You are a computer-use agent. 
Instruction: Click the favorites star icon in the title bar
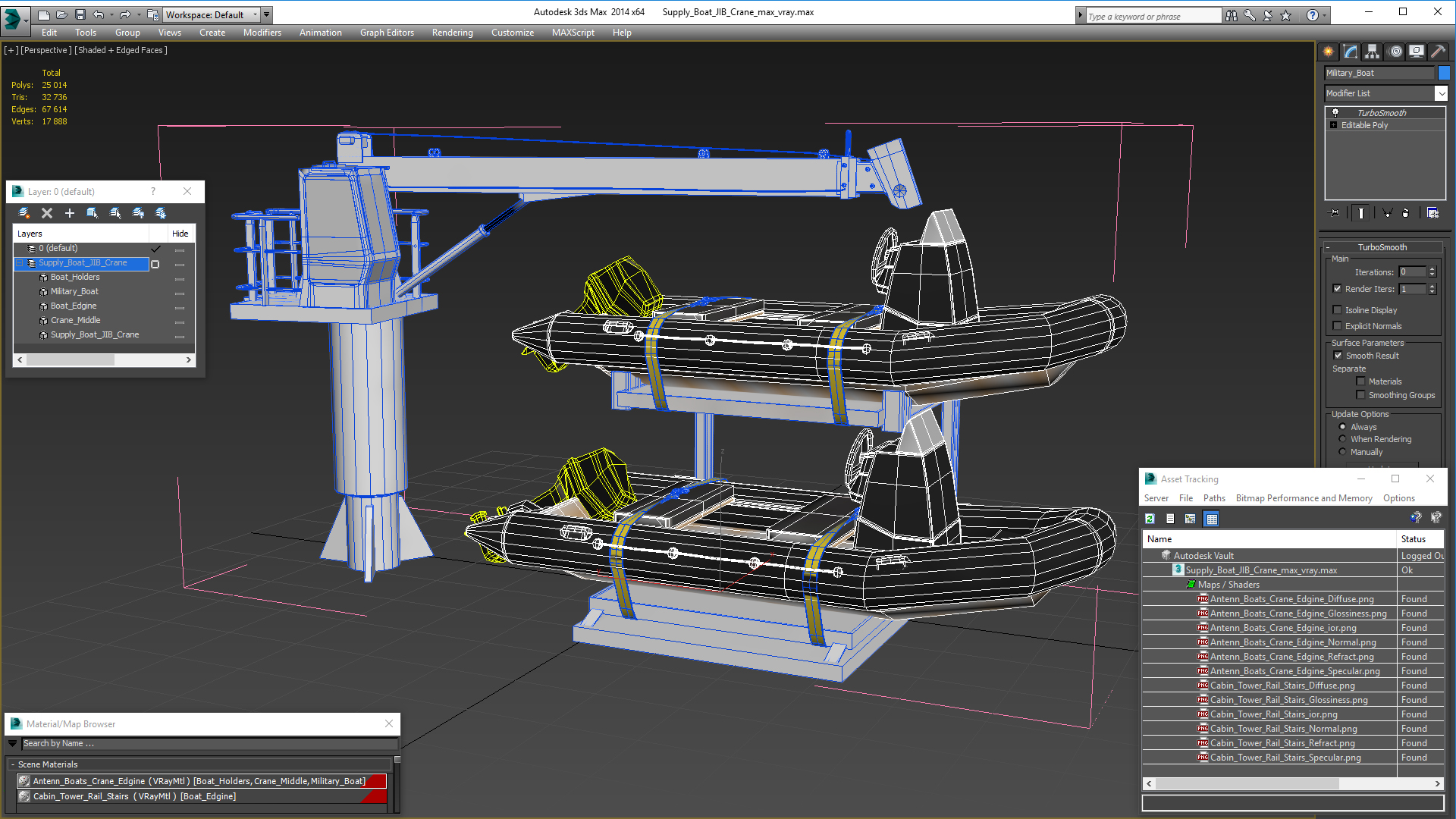click(1285, 15)
